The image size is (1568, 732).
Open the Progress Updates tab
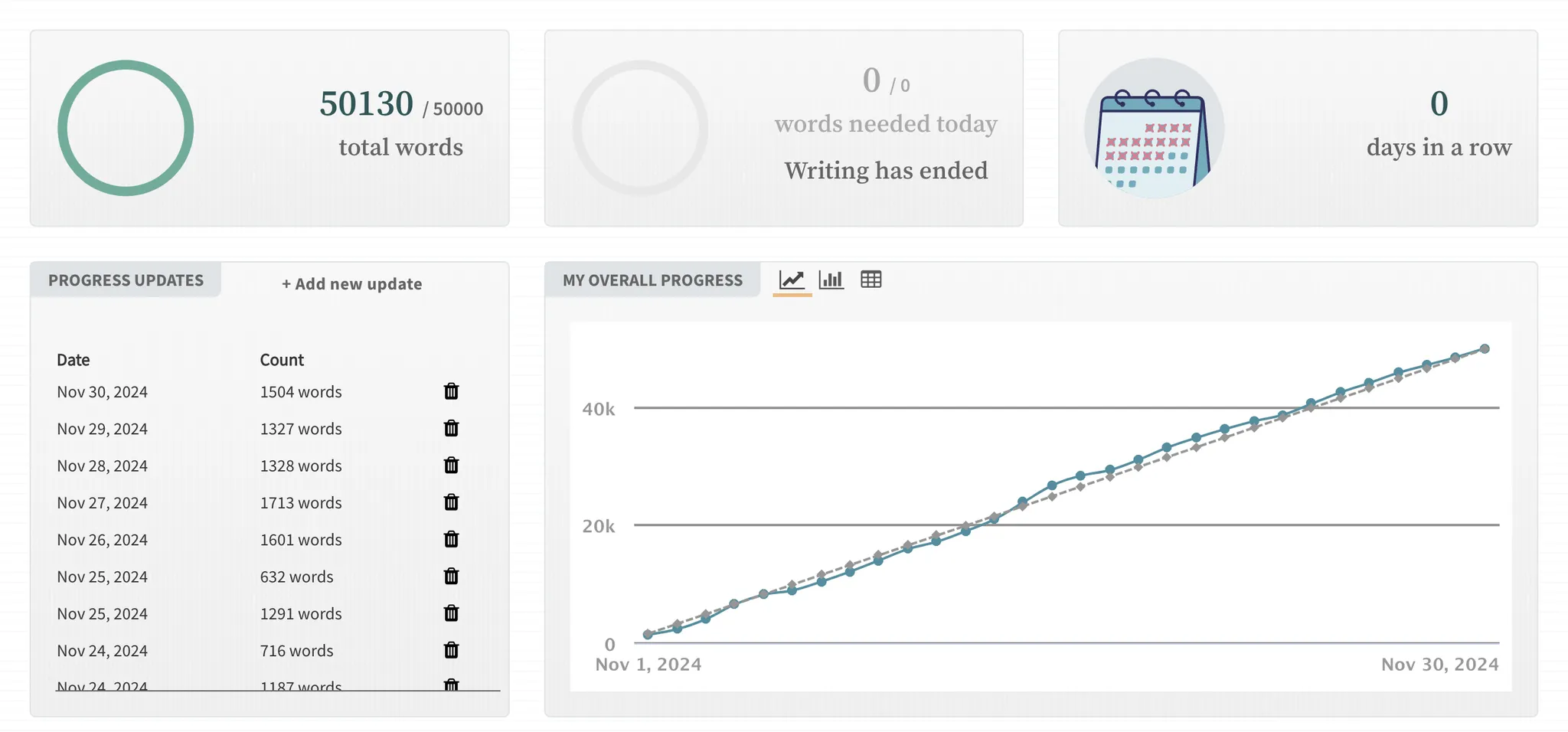126,280
